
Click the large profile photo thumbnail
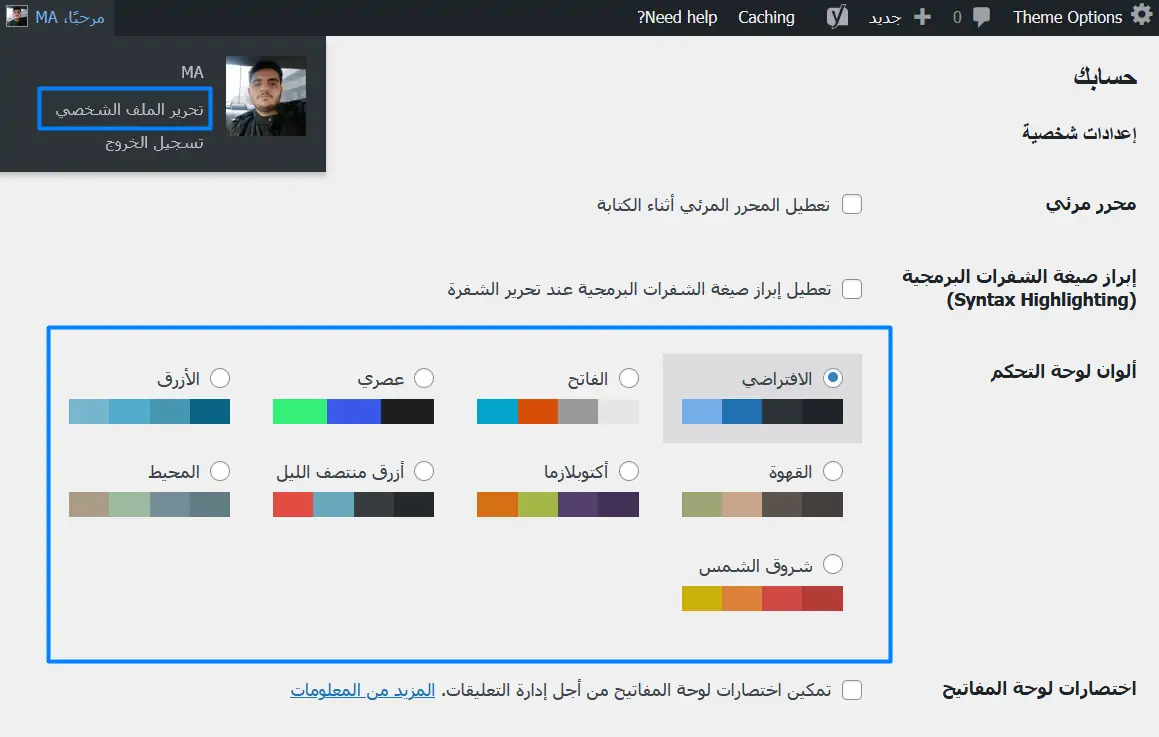coord(266,96)
